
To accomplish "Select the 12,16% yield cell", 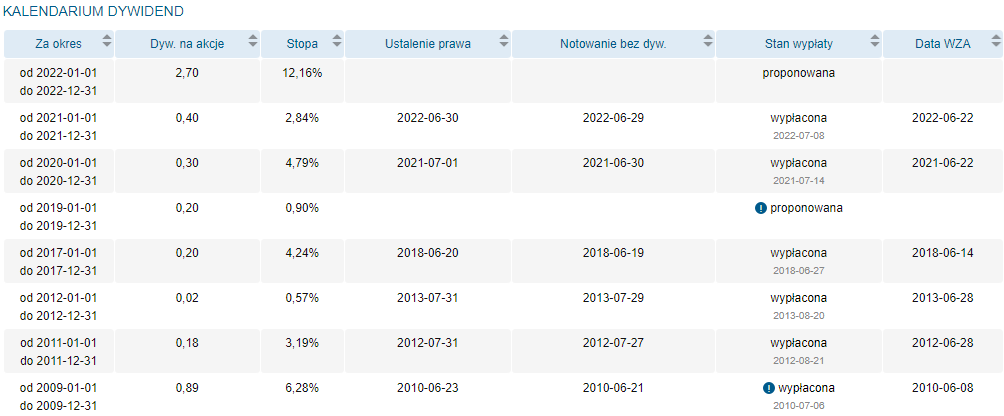I will click(x=302, y=73).
